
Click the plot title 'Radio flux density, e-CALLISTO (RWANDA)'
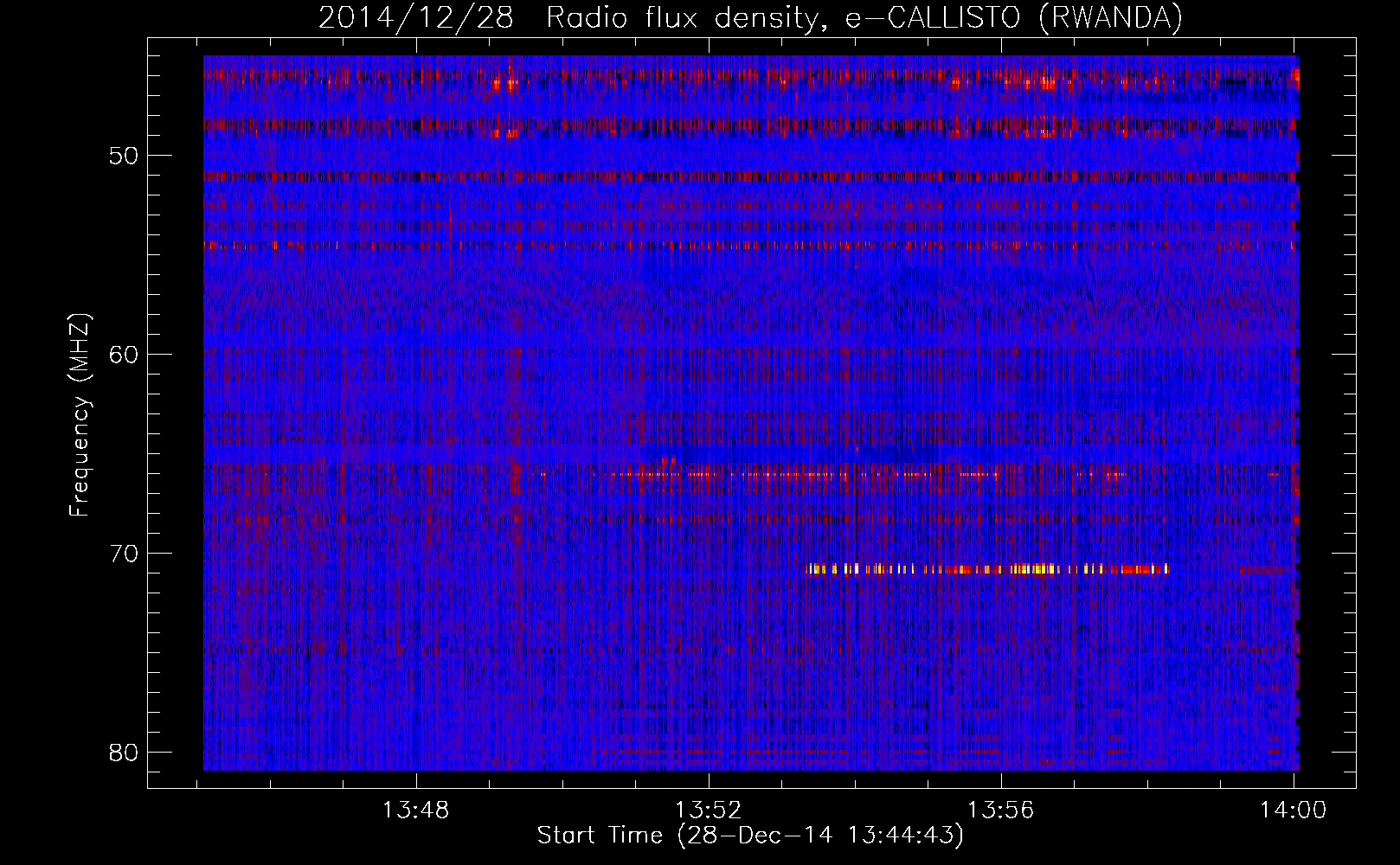pyautogui.click(x=864, y=18)
